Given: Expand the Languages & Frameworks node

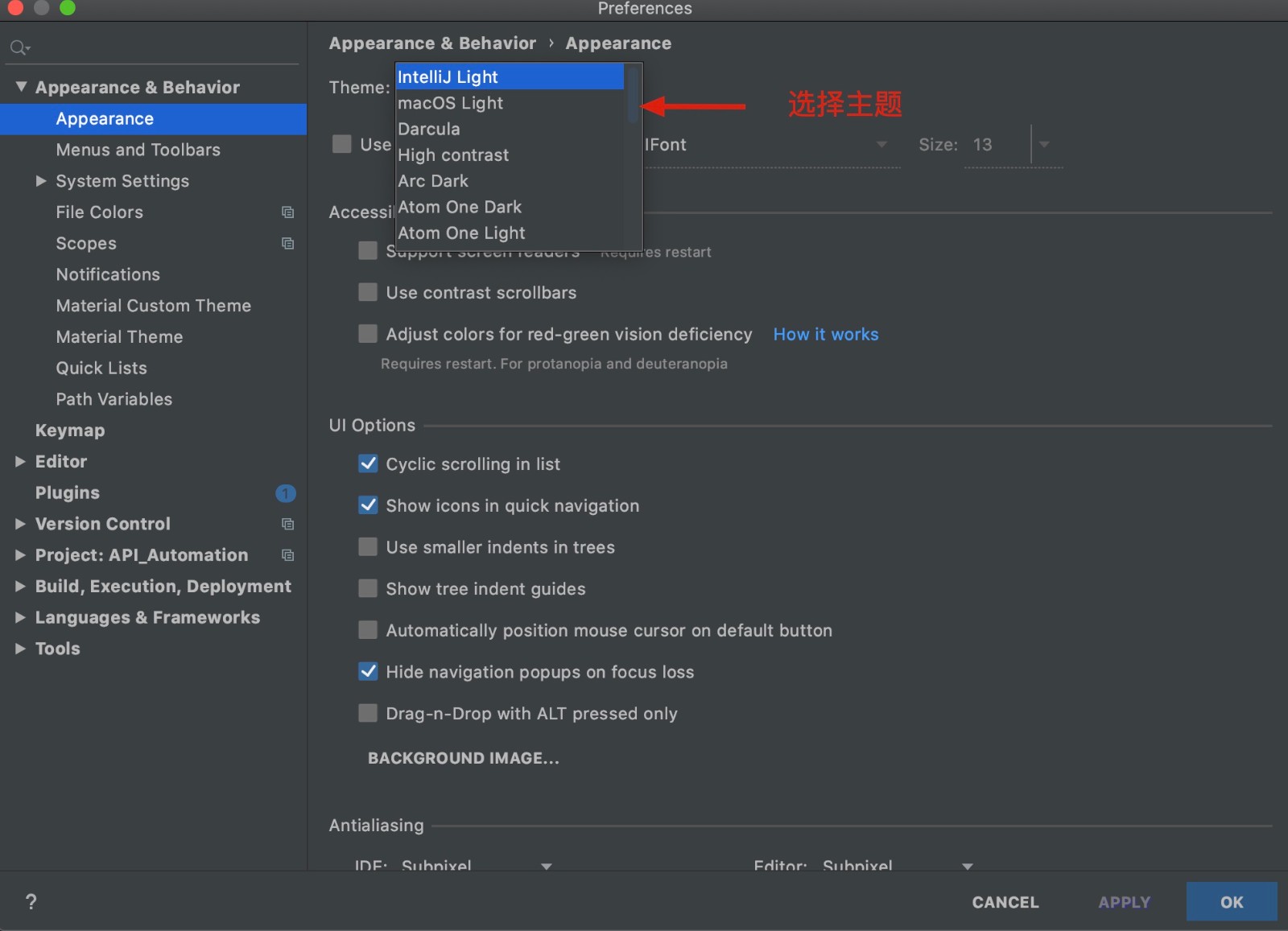Looking at the screenshot, I should [x=21, y=618].
